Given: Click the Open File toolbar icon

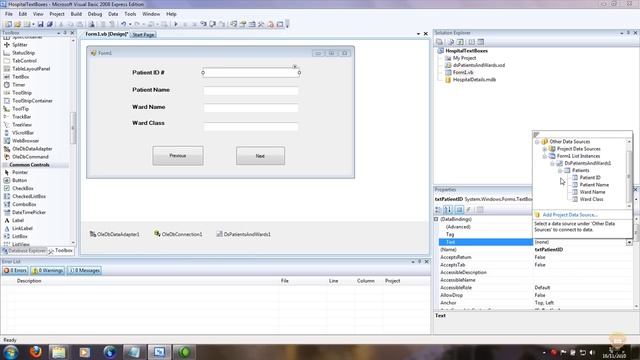Looking at the screenshot, I should tap(18, 24).
